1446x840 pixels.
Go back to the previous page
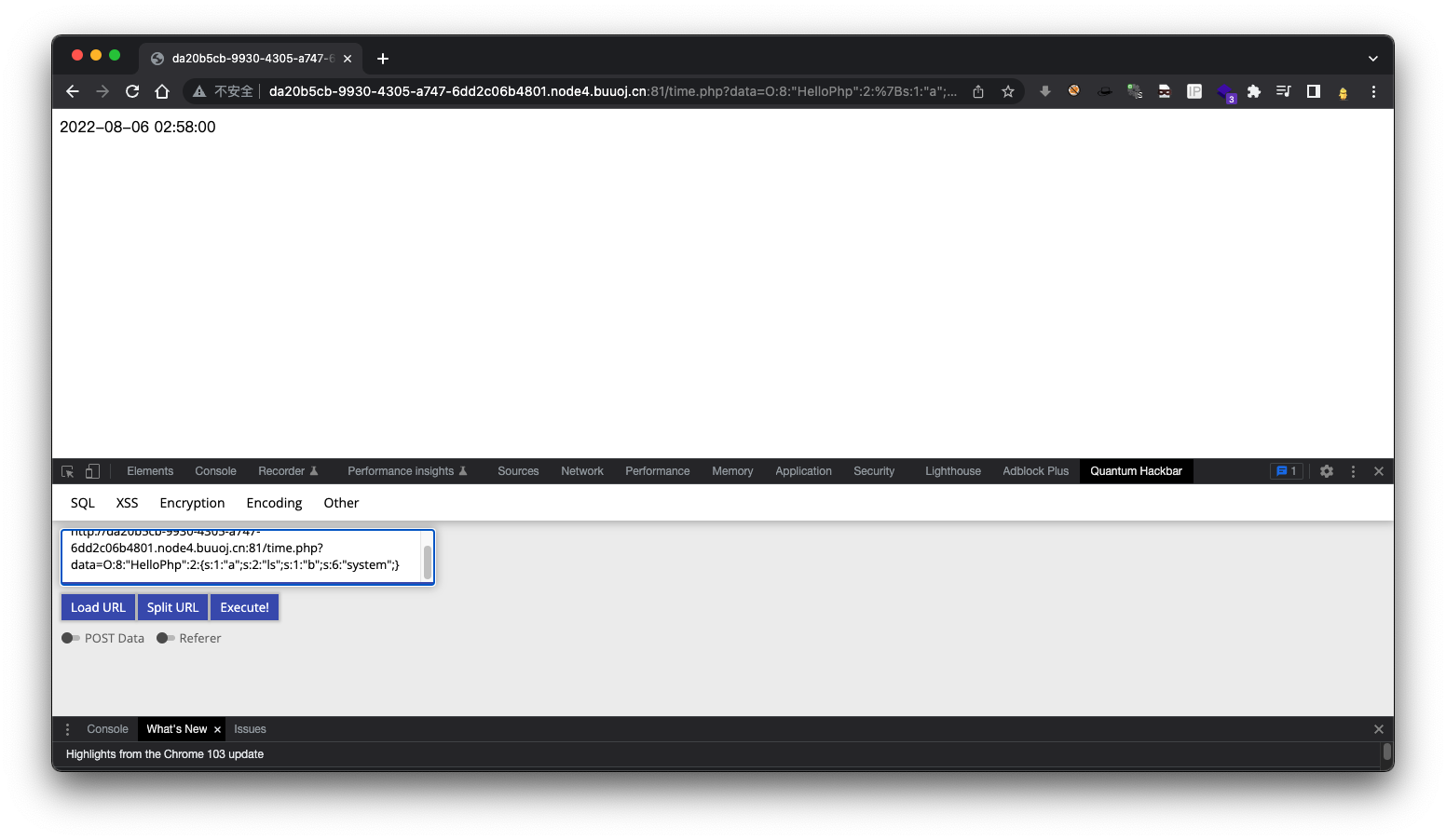point(73,91)
